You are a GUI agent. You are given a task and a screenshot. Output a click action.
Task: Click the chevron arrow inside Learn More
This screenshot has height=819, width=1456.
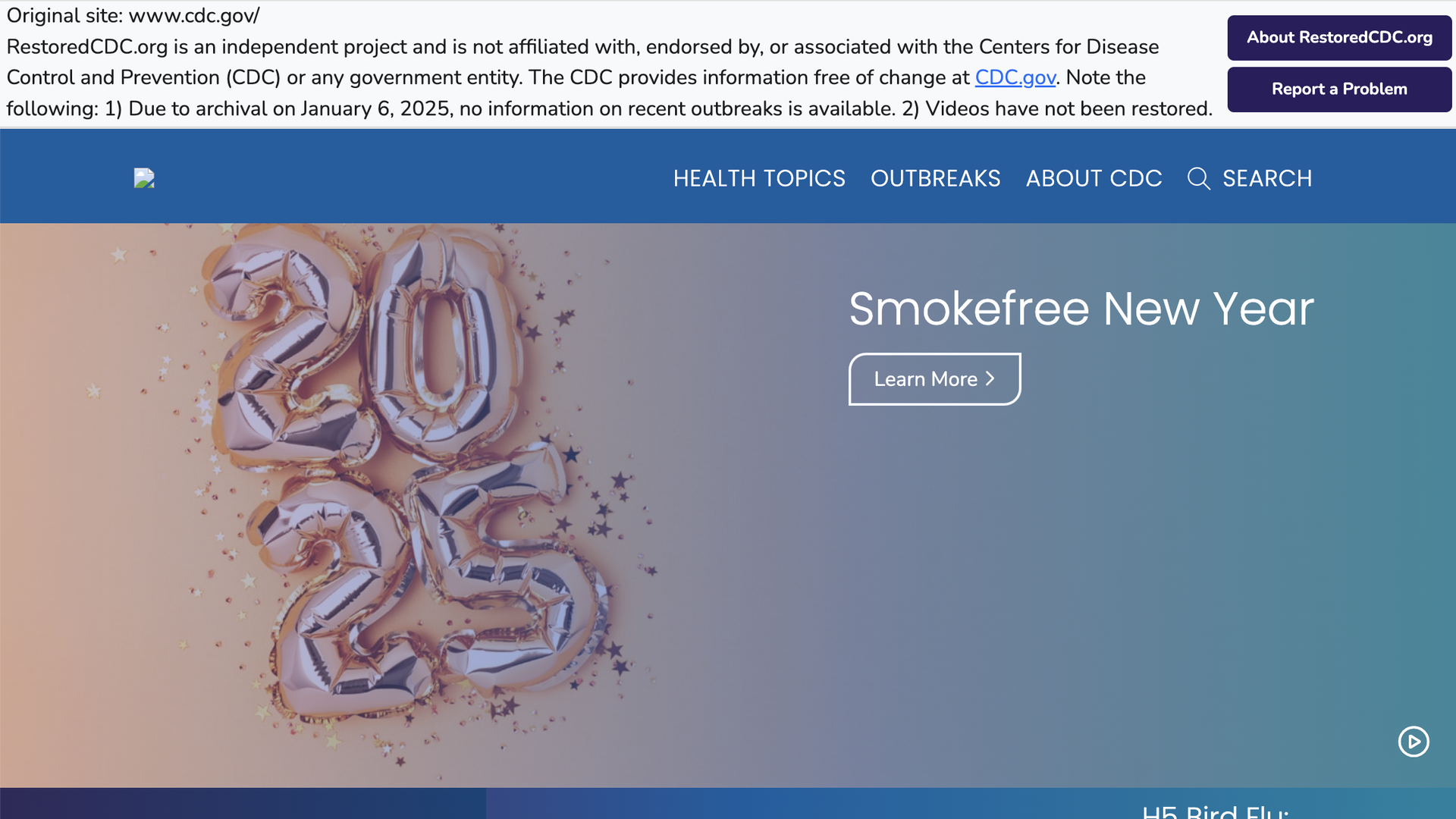tap(990, 379)
